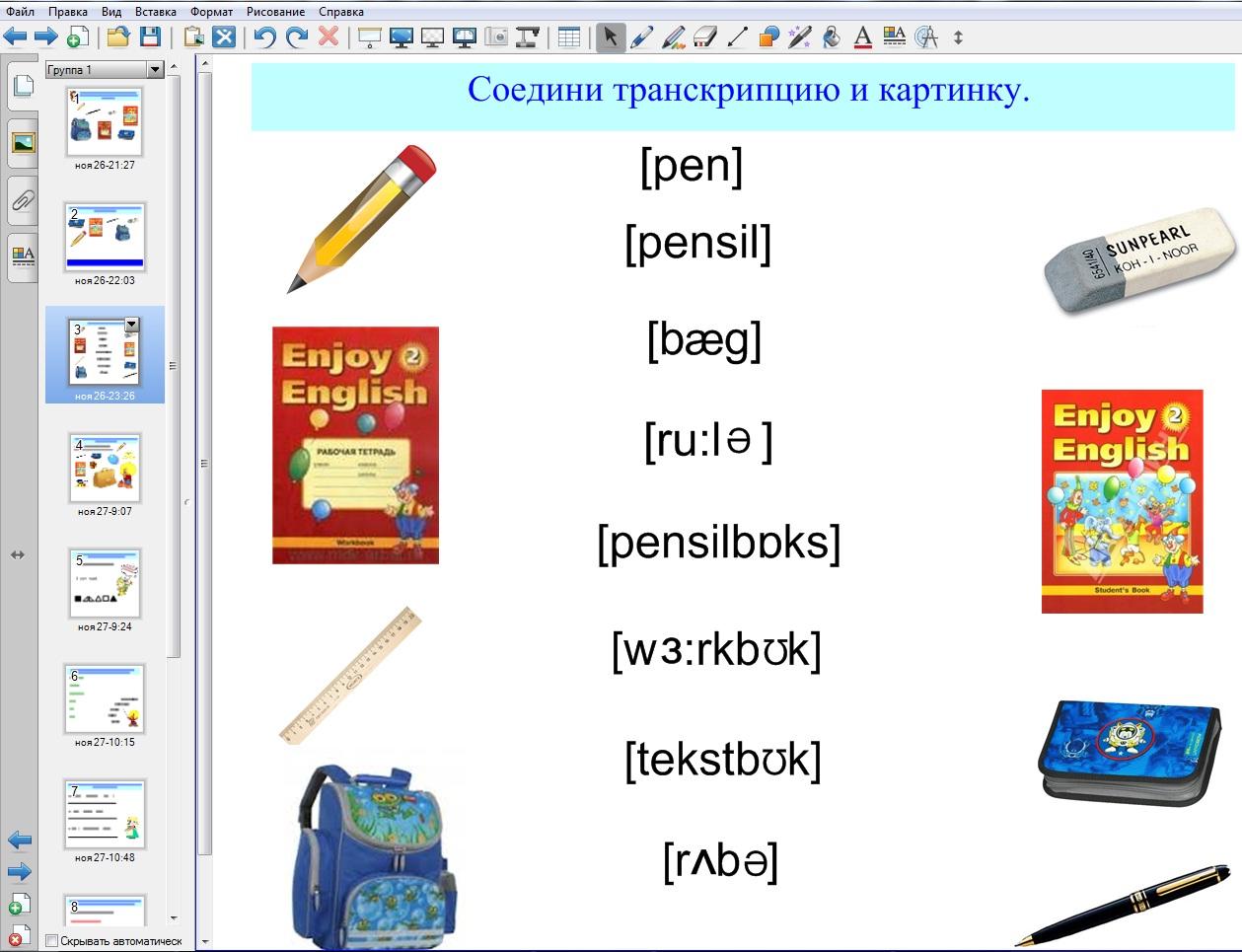Screen dimensions: 1242x952
Task: Open the Формат menu
Action: 212,12
